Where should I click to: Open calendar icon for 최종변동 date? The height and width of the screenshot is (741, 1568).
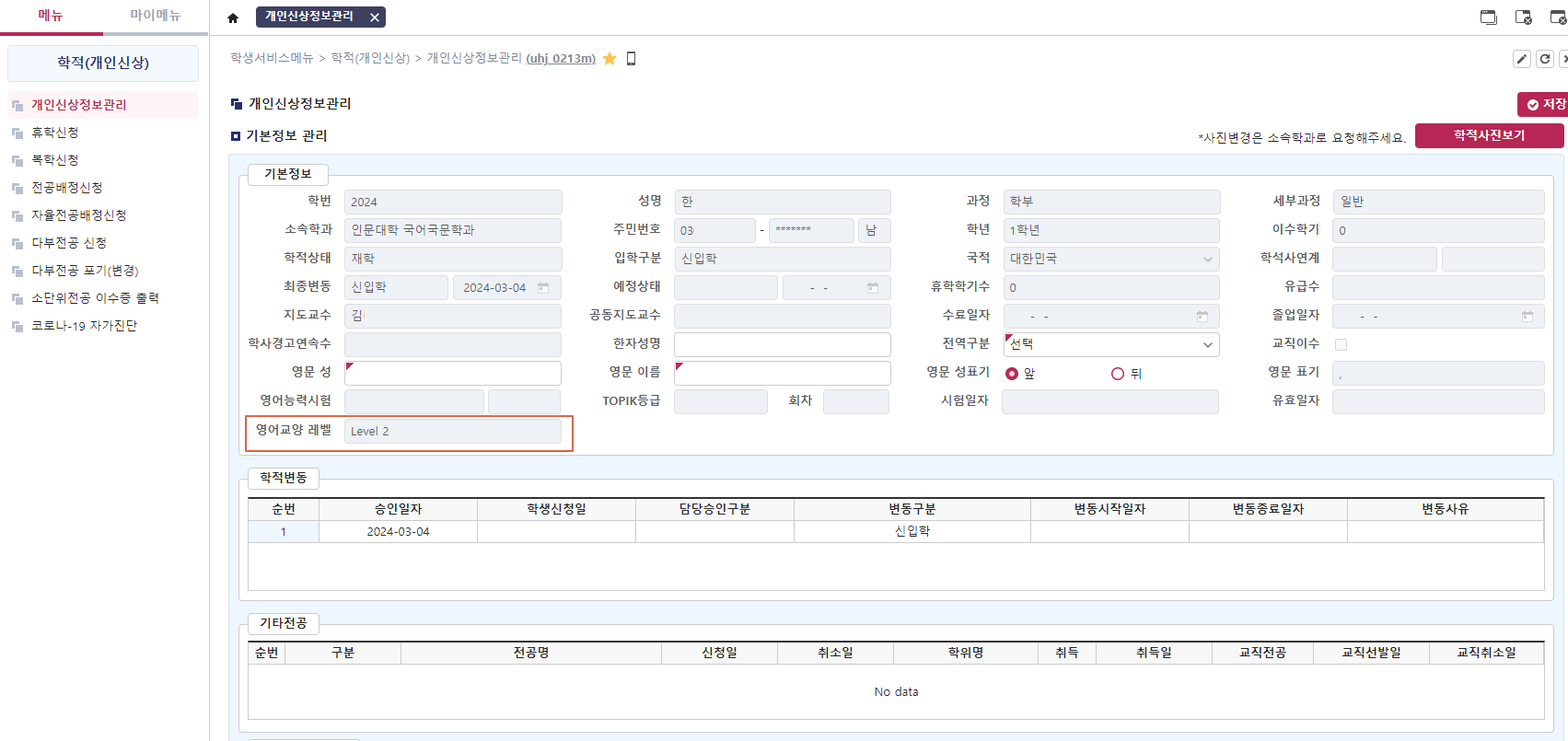click(x=543, y=288)
